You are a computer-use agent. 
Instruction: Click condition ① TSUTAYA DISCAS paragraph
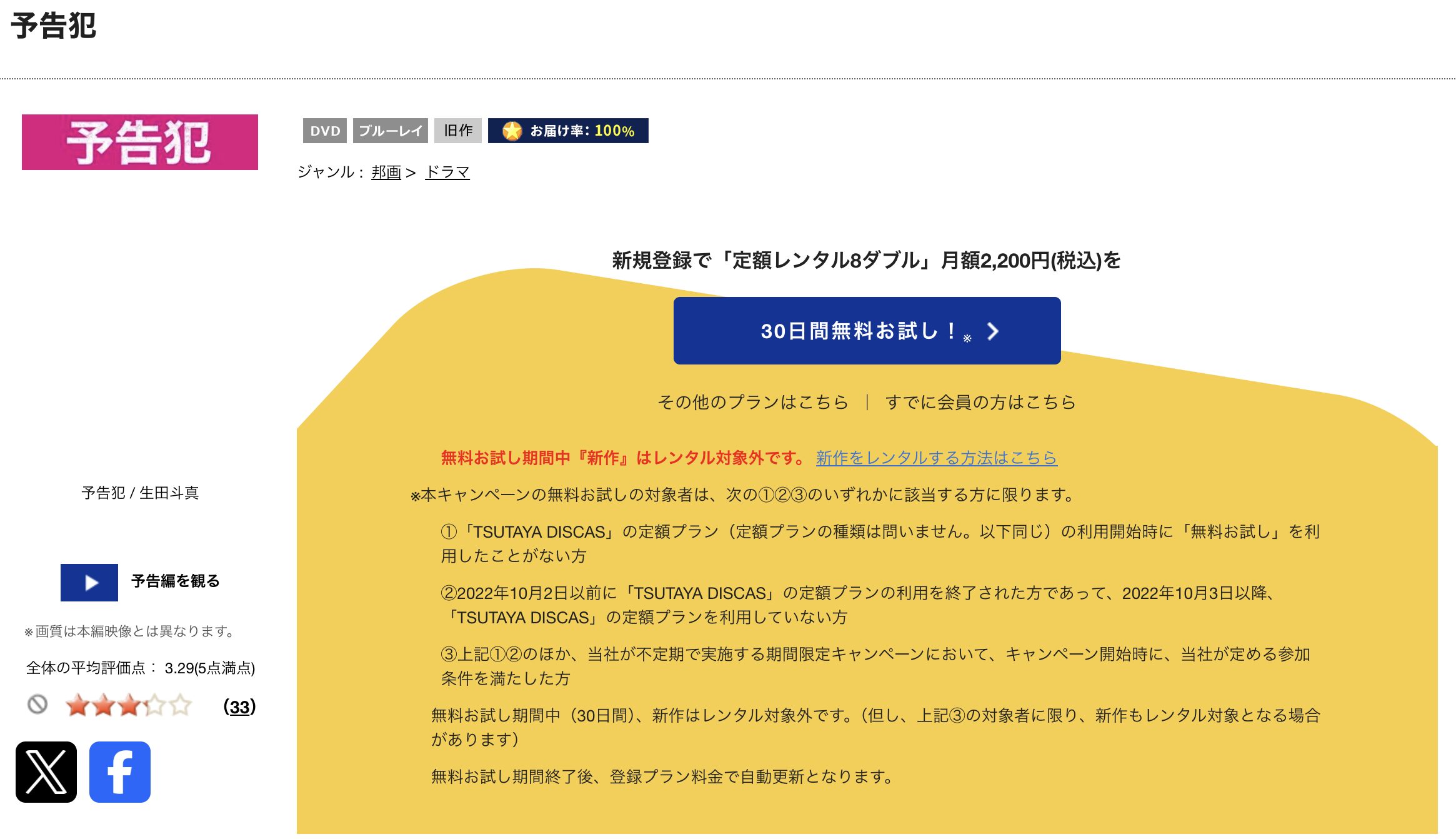[880, 544]
